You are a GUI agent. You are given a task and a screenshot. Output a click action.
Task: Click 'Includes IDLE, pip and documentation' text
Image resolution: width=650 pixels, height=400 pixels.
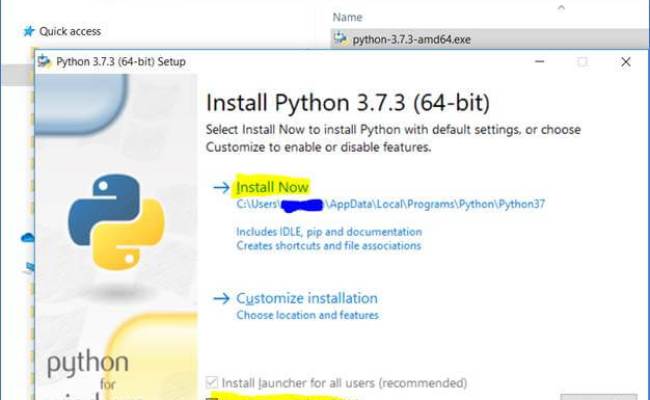[x=329, y=232]
